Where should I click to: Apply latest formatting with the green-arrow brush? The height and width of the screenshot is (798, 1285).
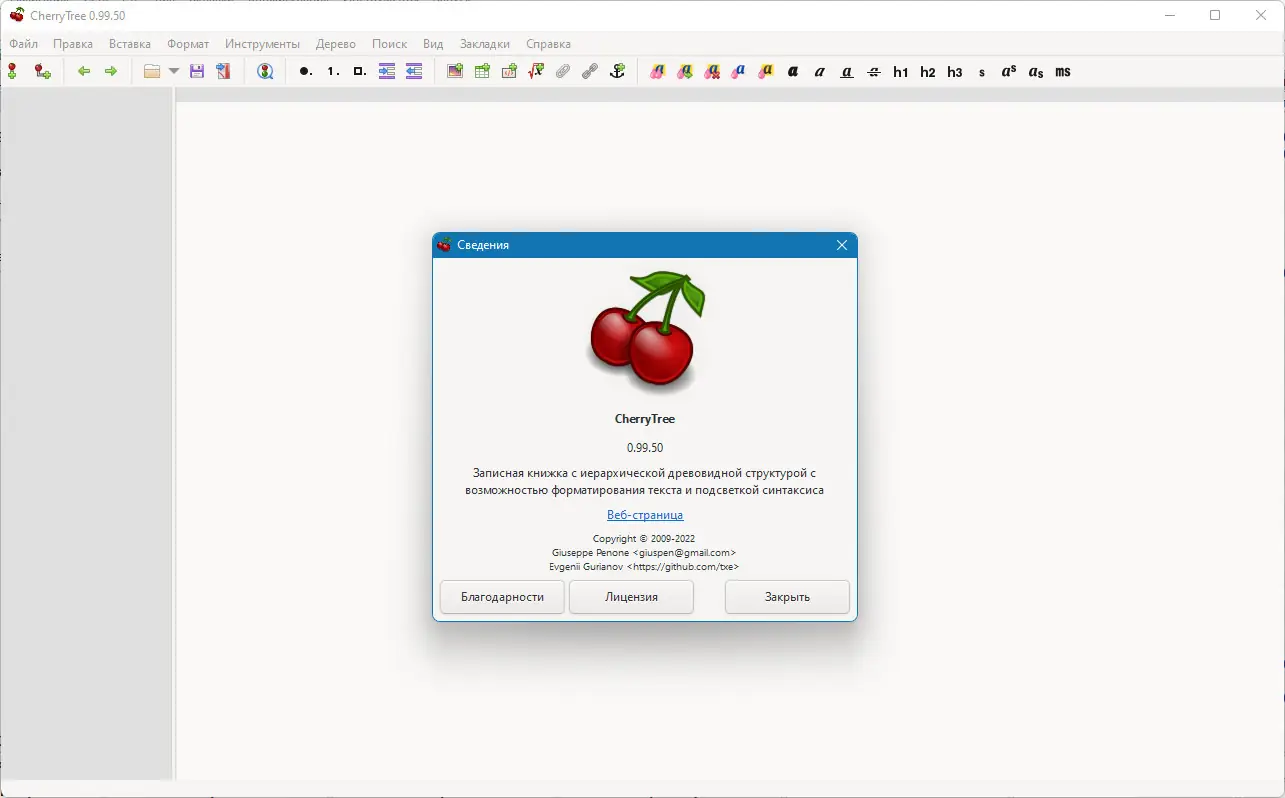point(685,71)
